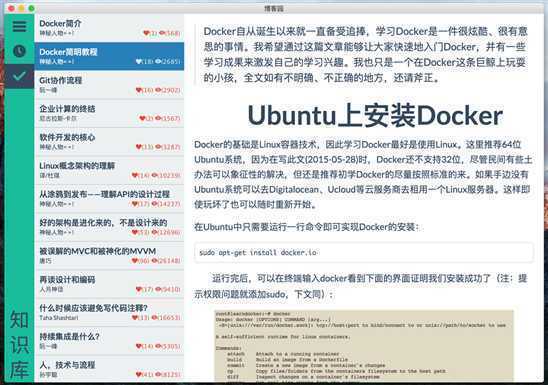Click the 知识库 label in the sidebar
Screen dimensions: 548x385
[19, 344]
